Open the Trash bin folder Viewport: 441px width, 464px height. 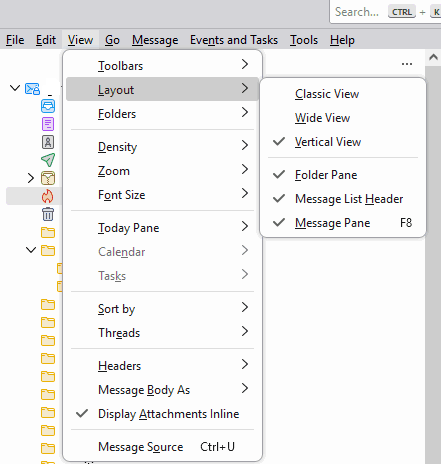pyautogui.click(x=48, y=214)
